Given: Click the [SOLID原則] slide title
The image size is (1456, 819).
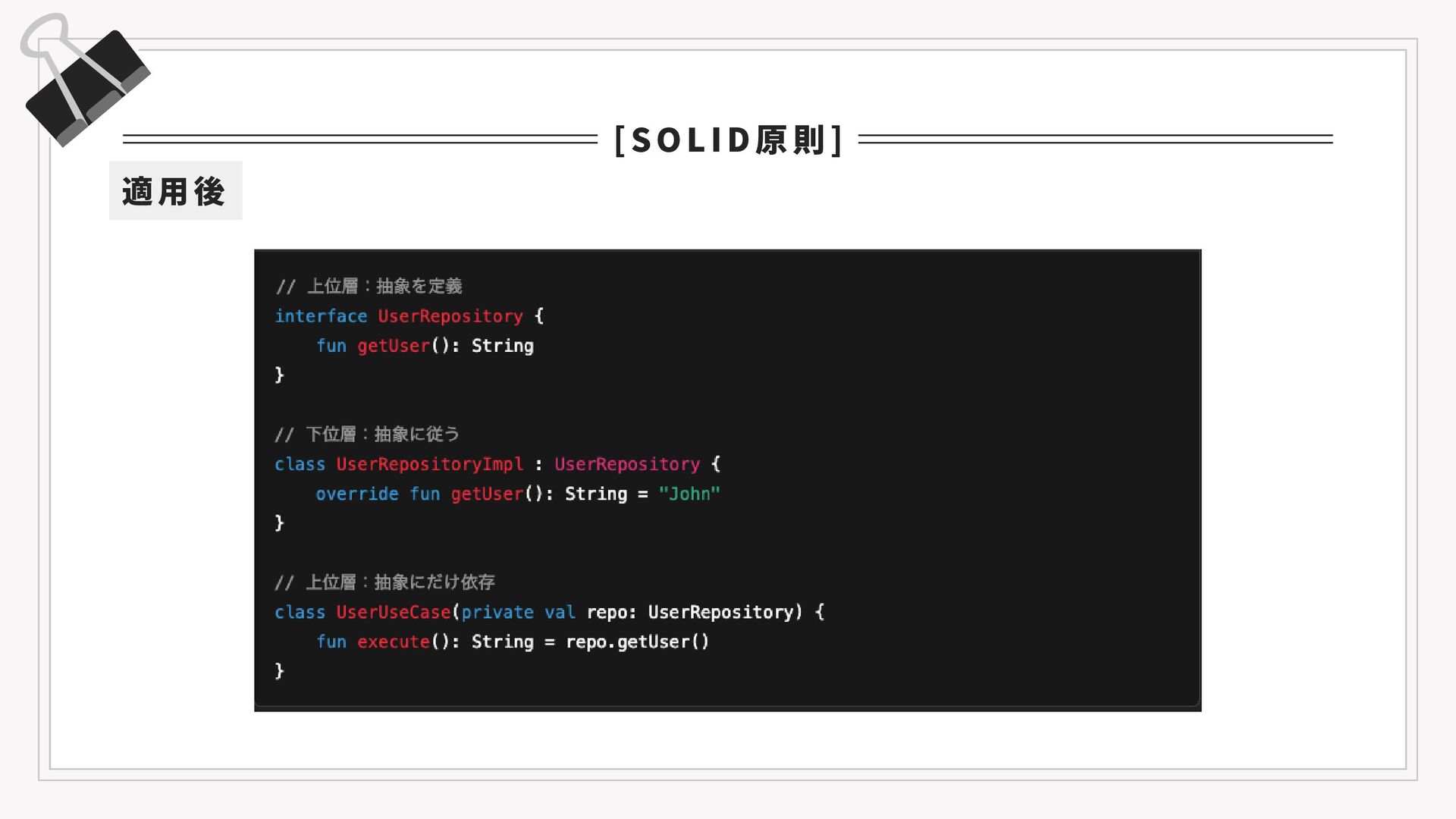Looking at the screenshot, I should [728, 140].
